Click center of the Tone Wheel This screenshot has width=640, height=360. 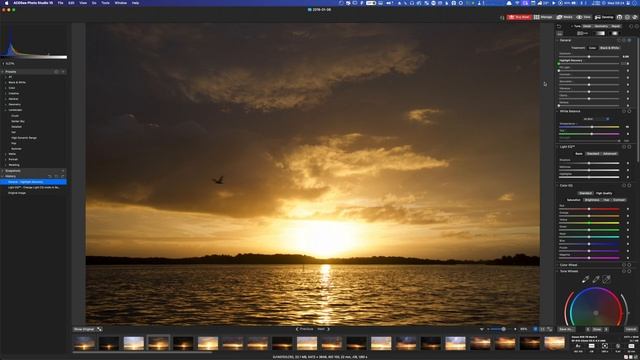click(596, 313)
